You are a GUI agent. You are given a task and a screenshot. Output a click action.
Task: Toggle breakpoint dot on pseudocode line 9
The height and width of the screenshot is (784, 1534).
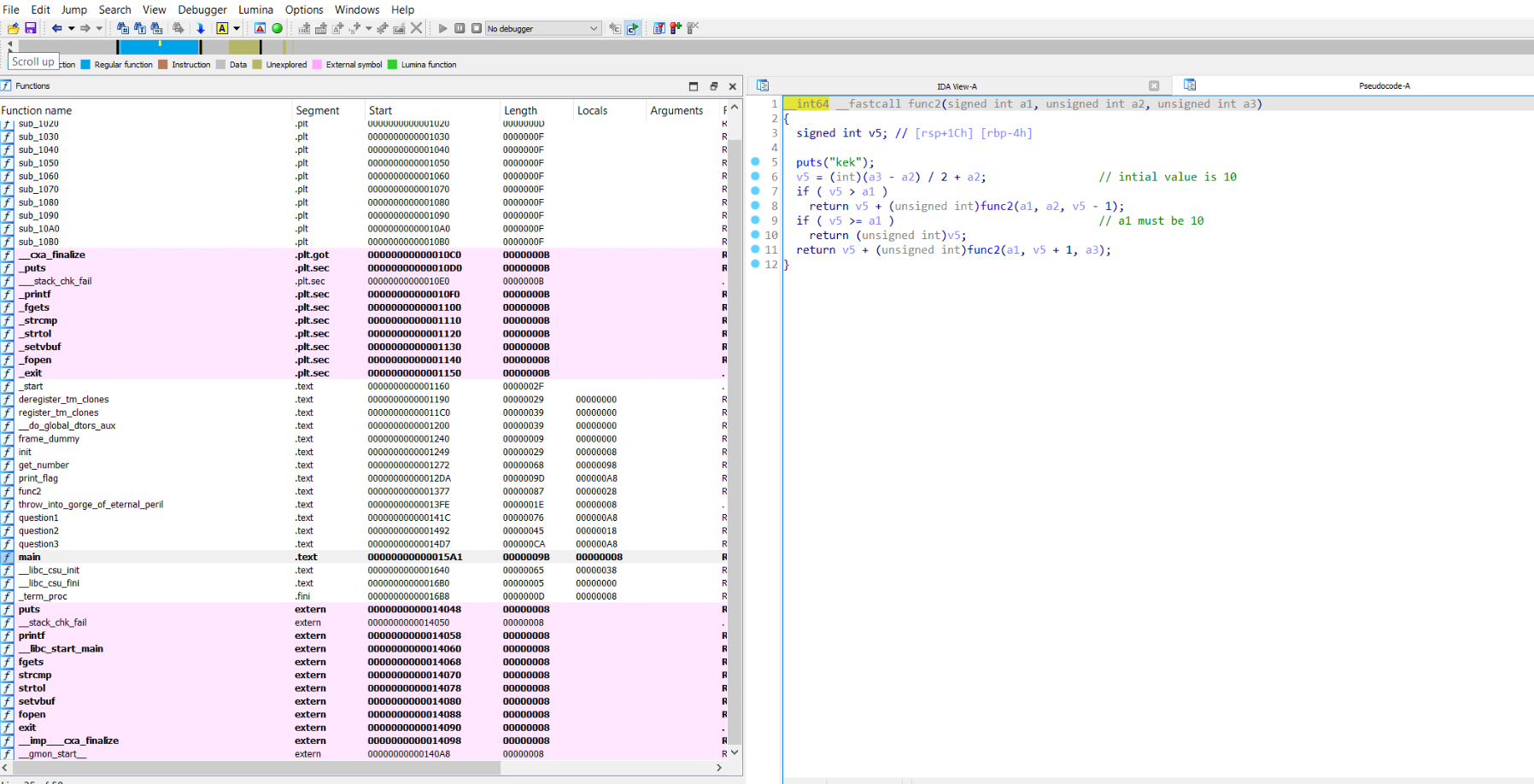point(755,219)
